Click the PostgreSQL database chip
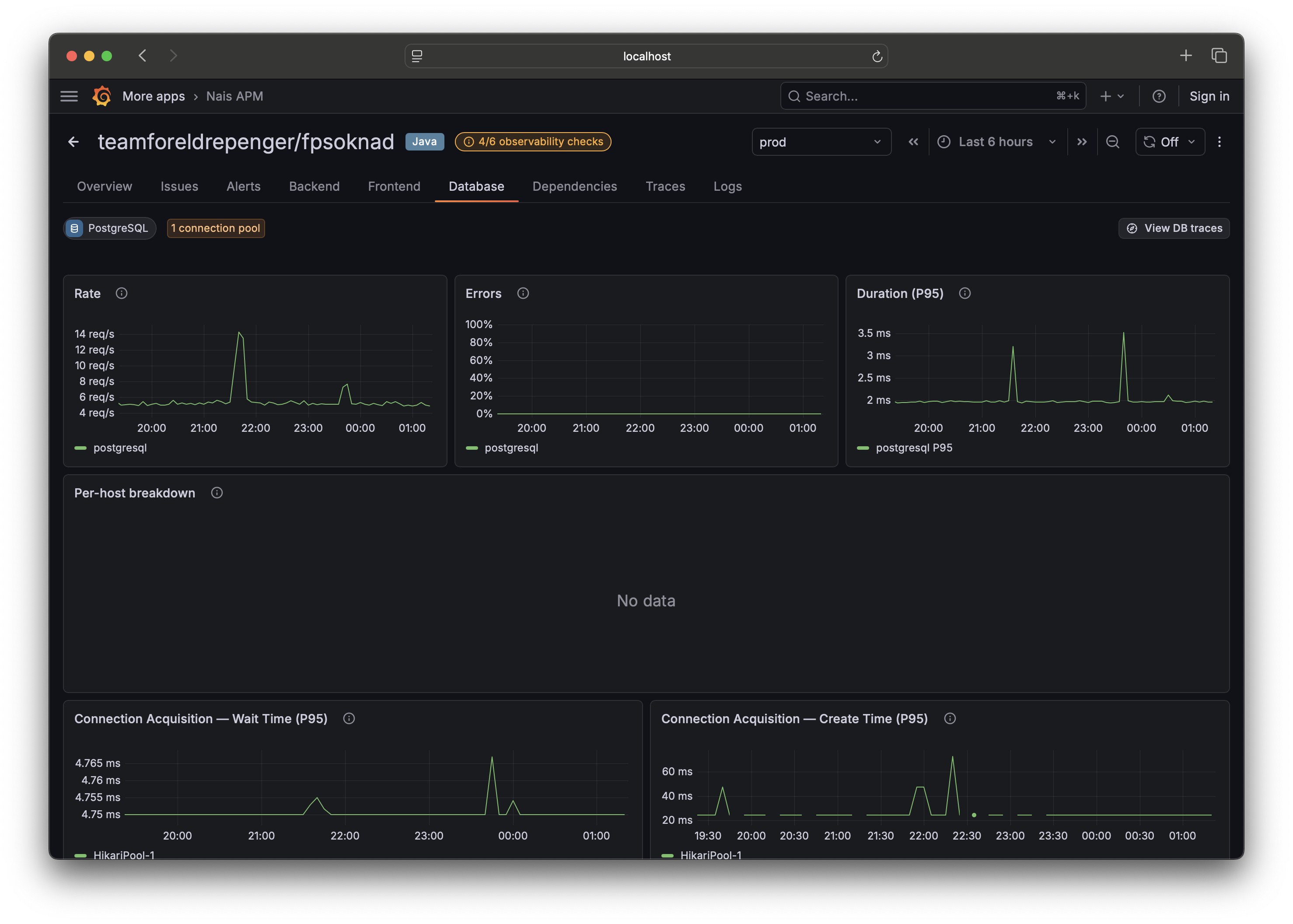1293x924 pixels. point(110,228)
